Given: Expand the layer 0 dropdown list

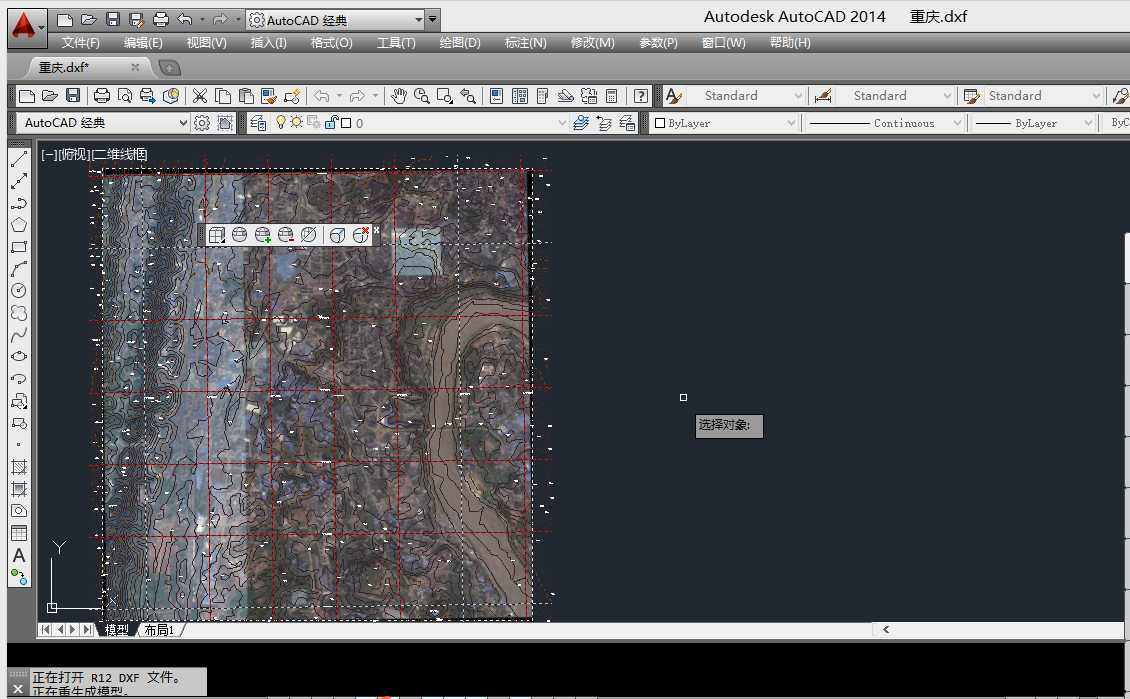Looking at the screenshot, I should [x=562, y=123].
